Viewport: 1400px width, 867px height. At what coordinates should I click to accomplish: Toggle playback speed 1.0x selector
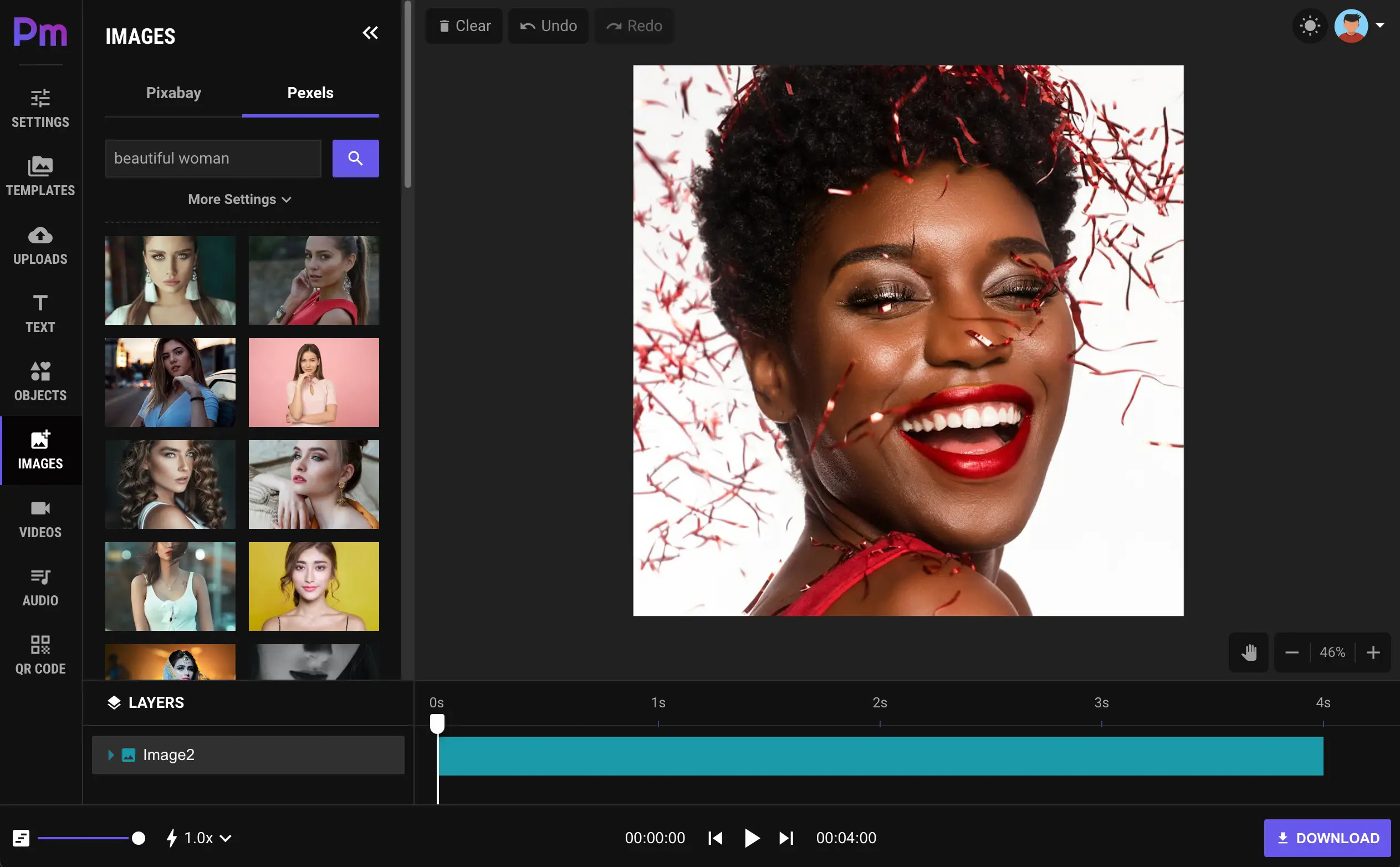tap(198, 837)
